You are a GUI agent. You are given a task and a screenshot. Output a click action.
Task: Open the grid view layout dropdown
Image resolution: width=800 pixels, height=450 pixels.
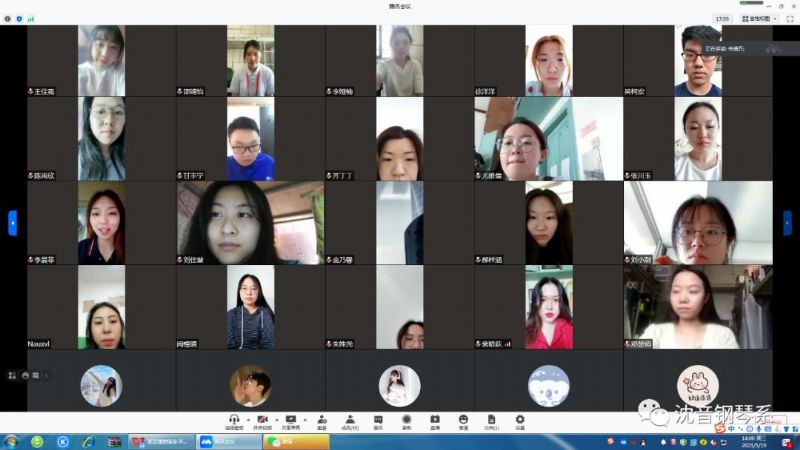pos(757,18)
